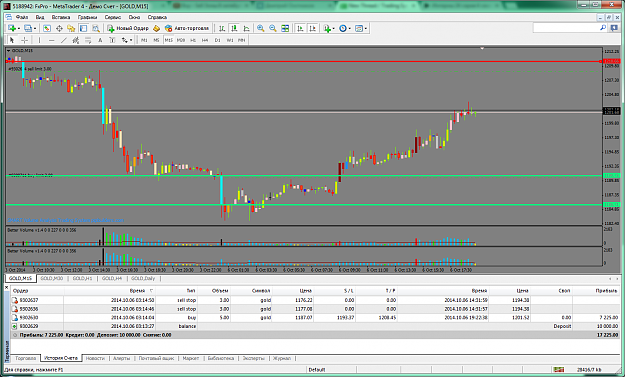Open the Вставка menu

click(61, 17)
